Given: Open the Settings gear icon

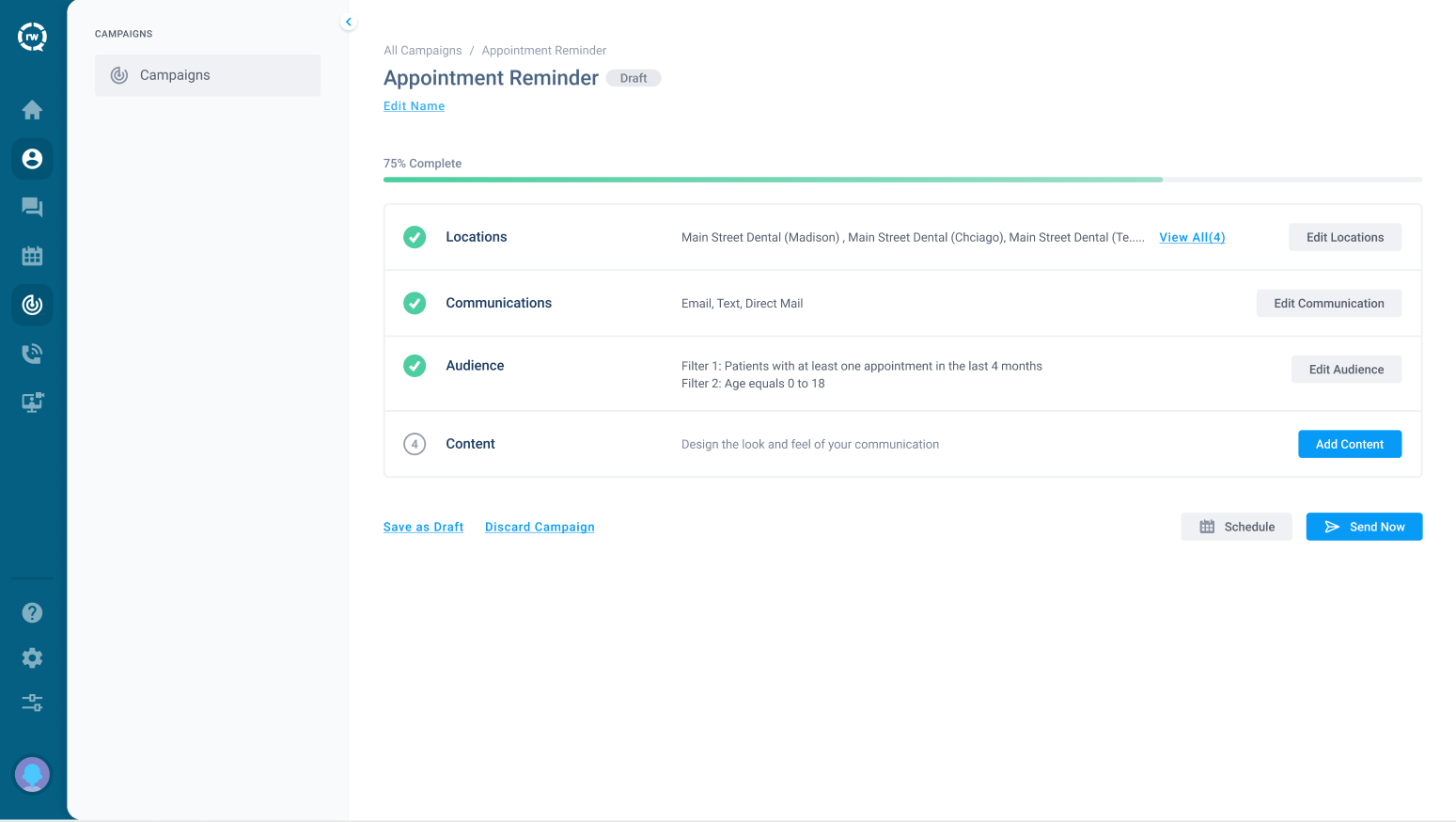Looking at the screenshot, I should pos(32,658).
